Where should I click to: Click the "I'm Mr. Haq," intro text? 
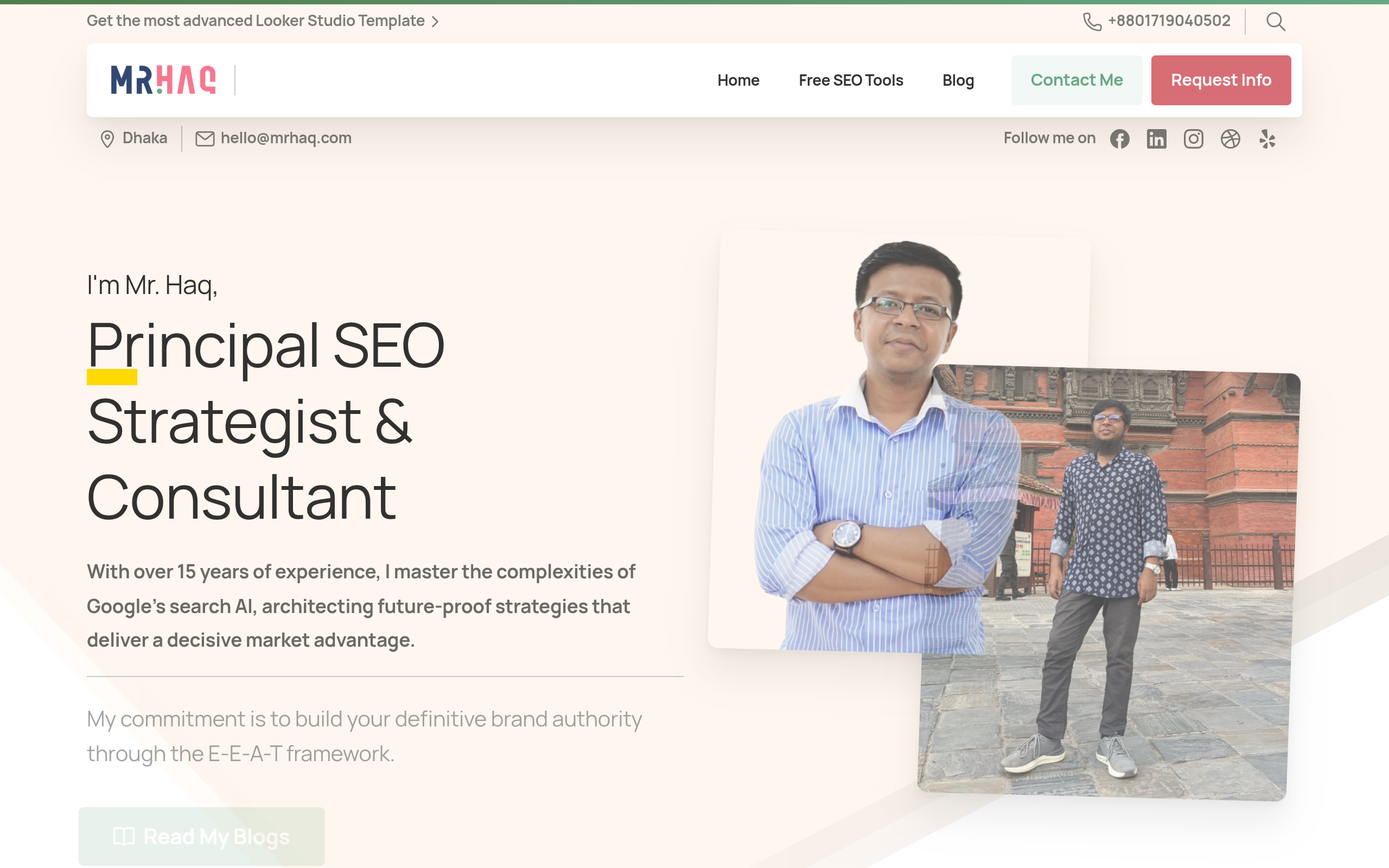(152, 285)
